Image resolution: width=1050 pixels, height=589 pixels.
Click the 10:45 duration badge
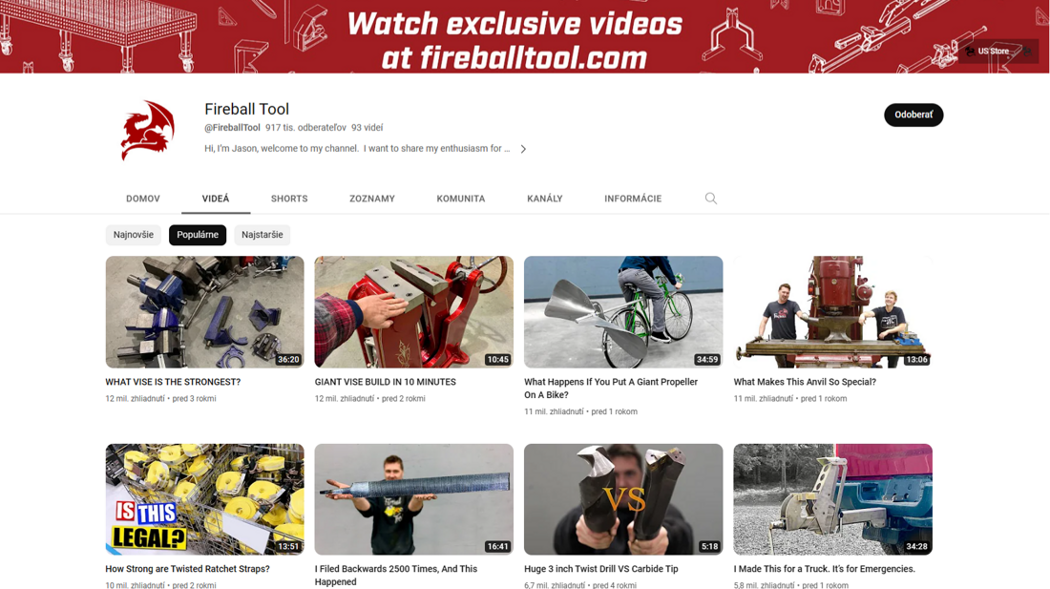[498, 359]
